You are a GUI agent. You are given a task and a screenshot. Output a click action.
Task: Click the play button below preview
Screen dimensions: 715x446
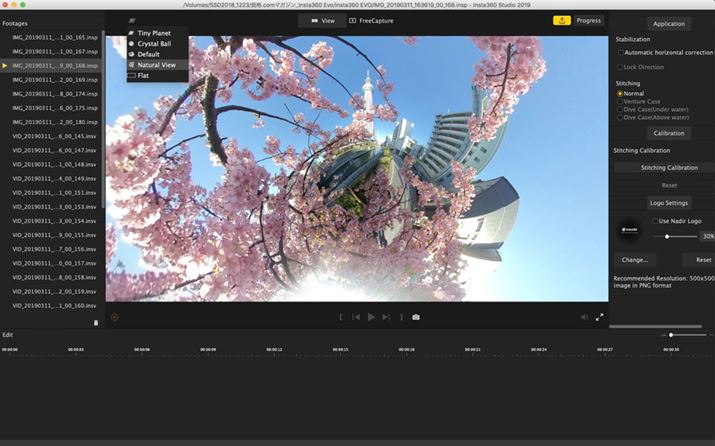point(371,317)
